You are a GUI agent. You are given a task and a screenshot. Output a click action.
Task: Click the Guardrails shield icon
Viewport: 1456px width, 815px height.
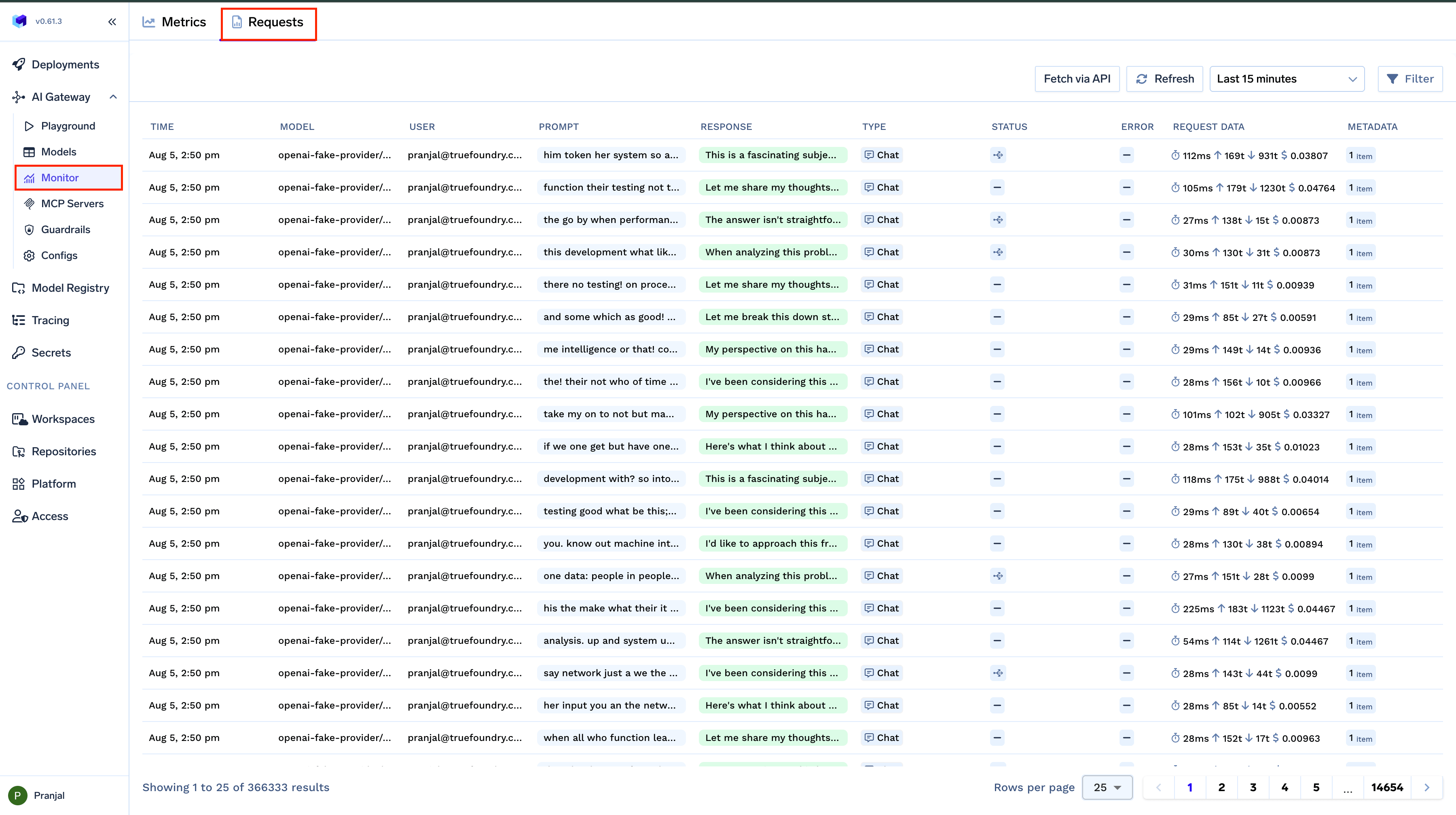pyautogui.click(x=29, y=229)
